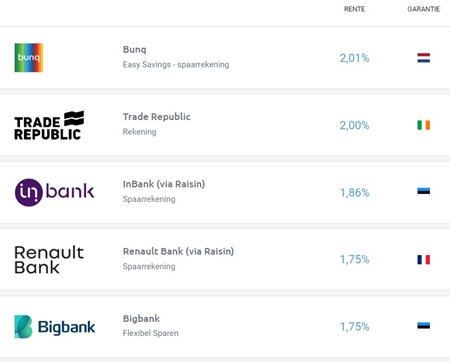Screen dimensions: 450x362
Task: Select the InBank purple logo
Action: (54, 192)
